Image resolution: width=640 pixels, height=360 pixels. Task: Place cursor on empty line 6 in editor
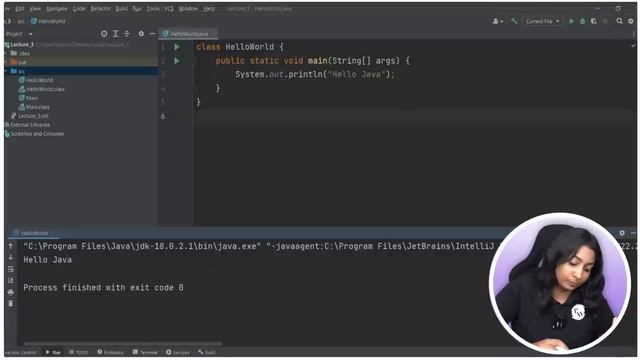[412, 116]
